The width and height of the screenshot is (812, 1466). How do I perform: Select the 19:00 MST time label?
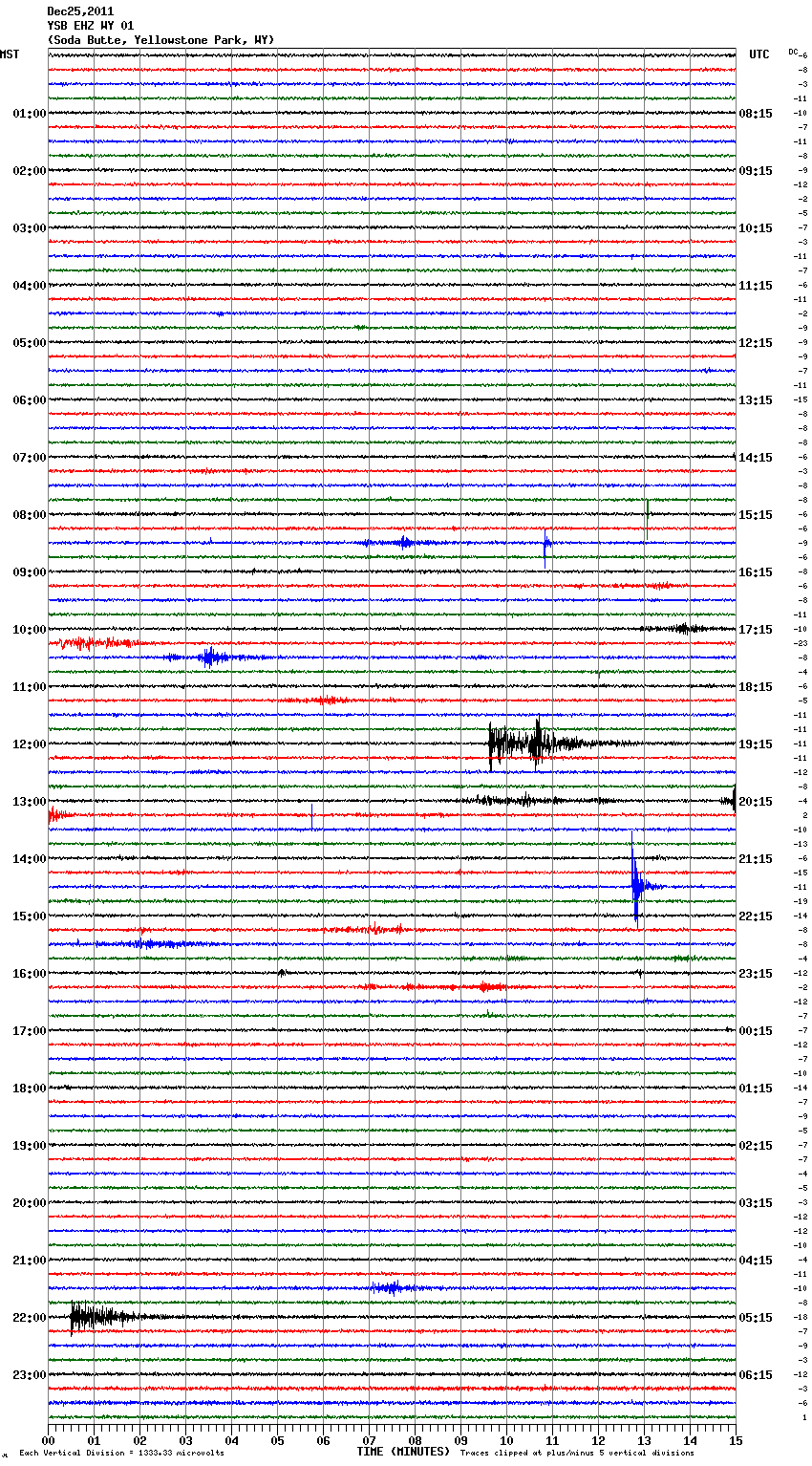click(30, 1146)
